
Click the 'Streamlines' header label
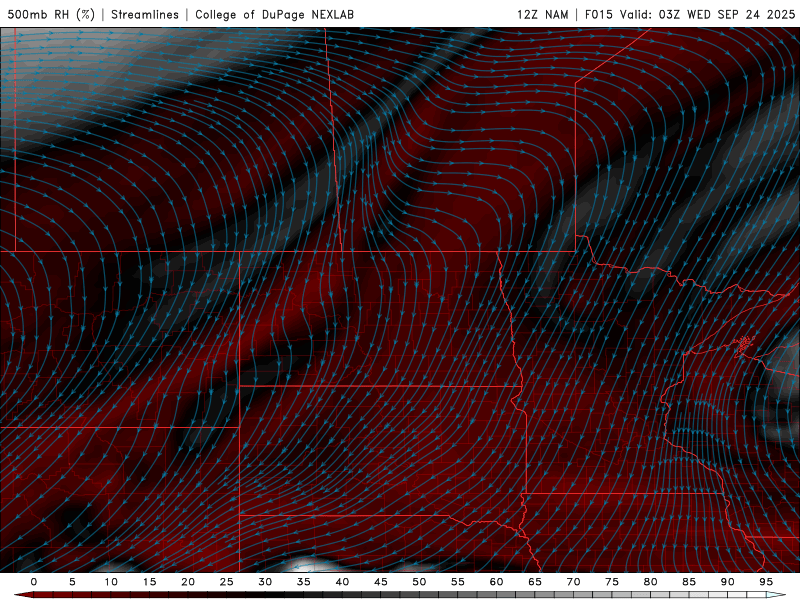click(x=145, y=15)
